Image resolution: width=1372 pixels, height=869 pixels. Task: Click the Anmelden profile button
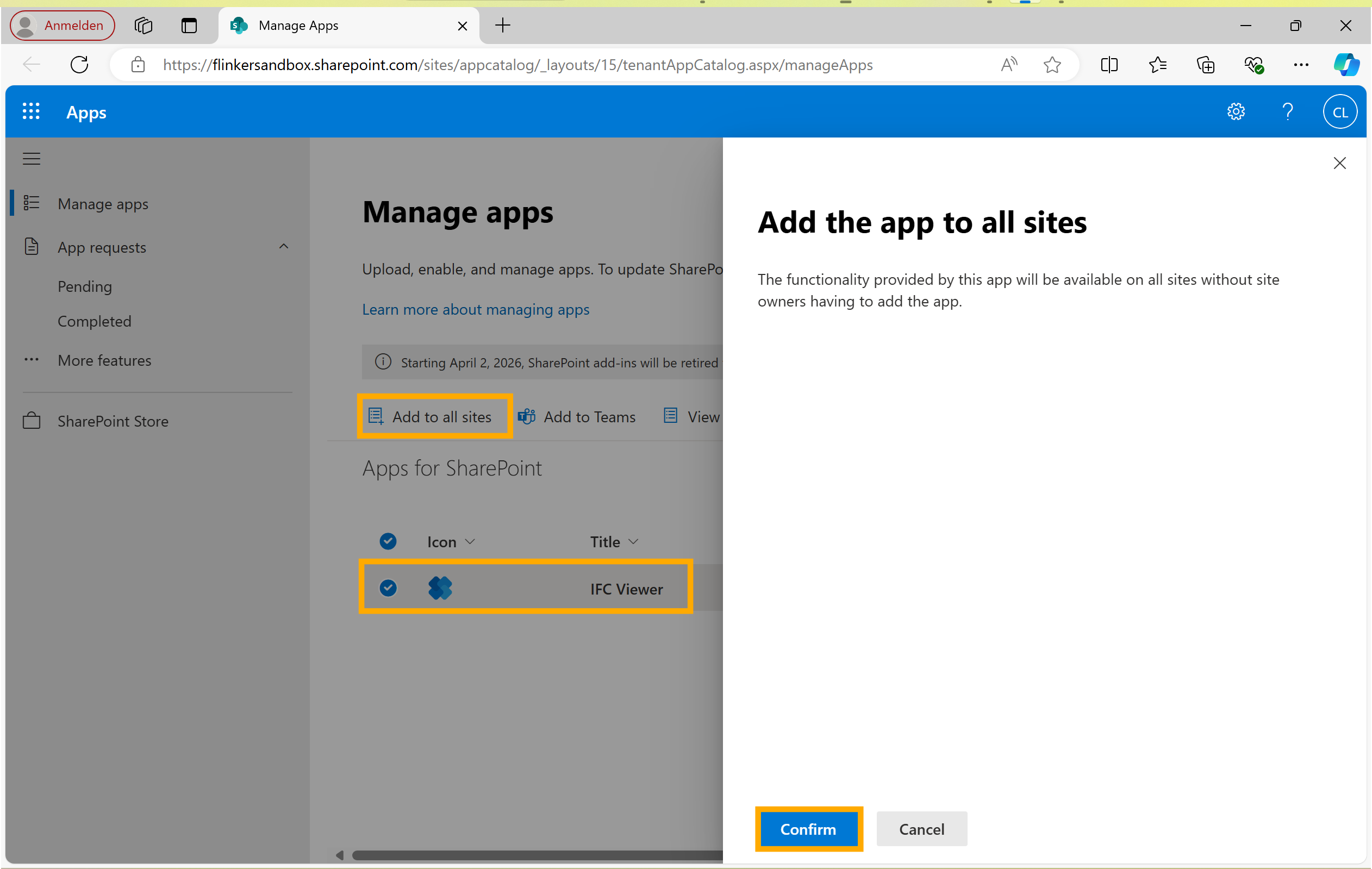click(62, 25)
